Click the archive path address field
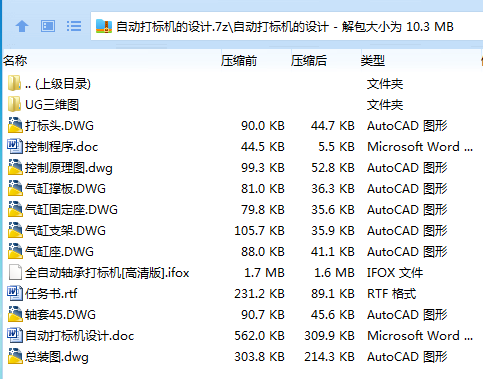The width and height of the screenshot is (483, 379). (x=287, y=26)
